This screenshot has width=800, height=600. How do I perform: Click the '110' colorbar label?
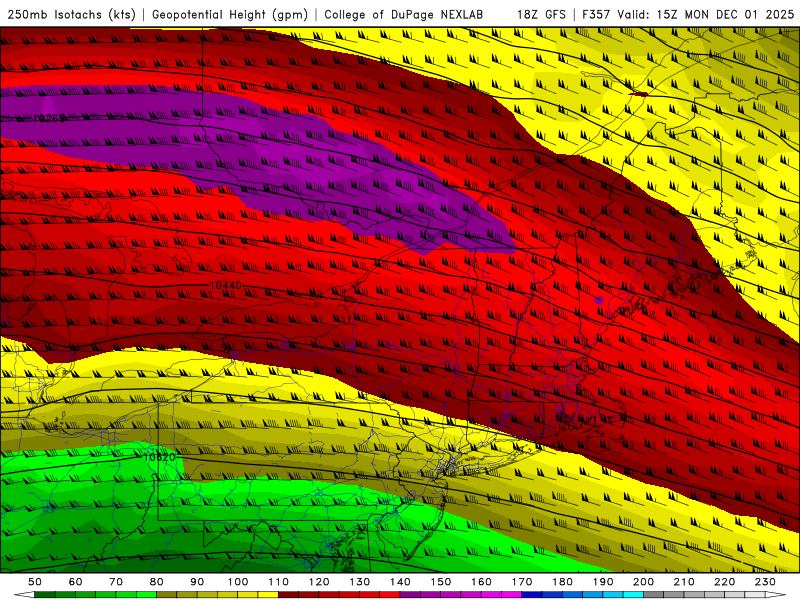[279, 582]
